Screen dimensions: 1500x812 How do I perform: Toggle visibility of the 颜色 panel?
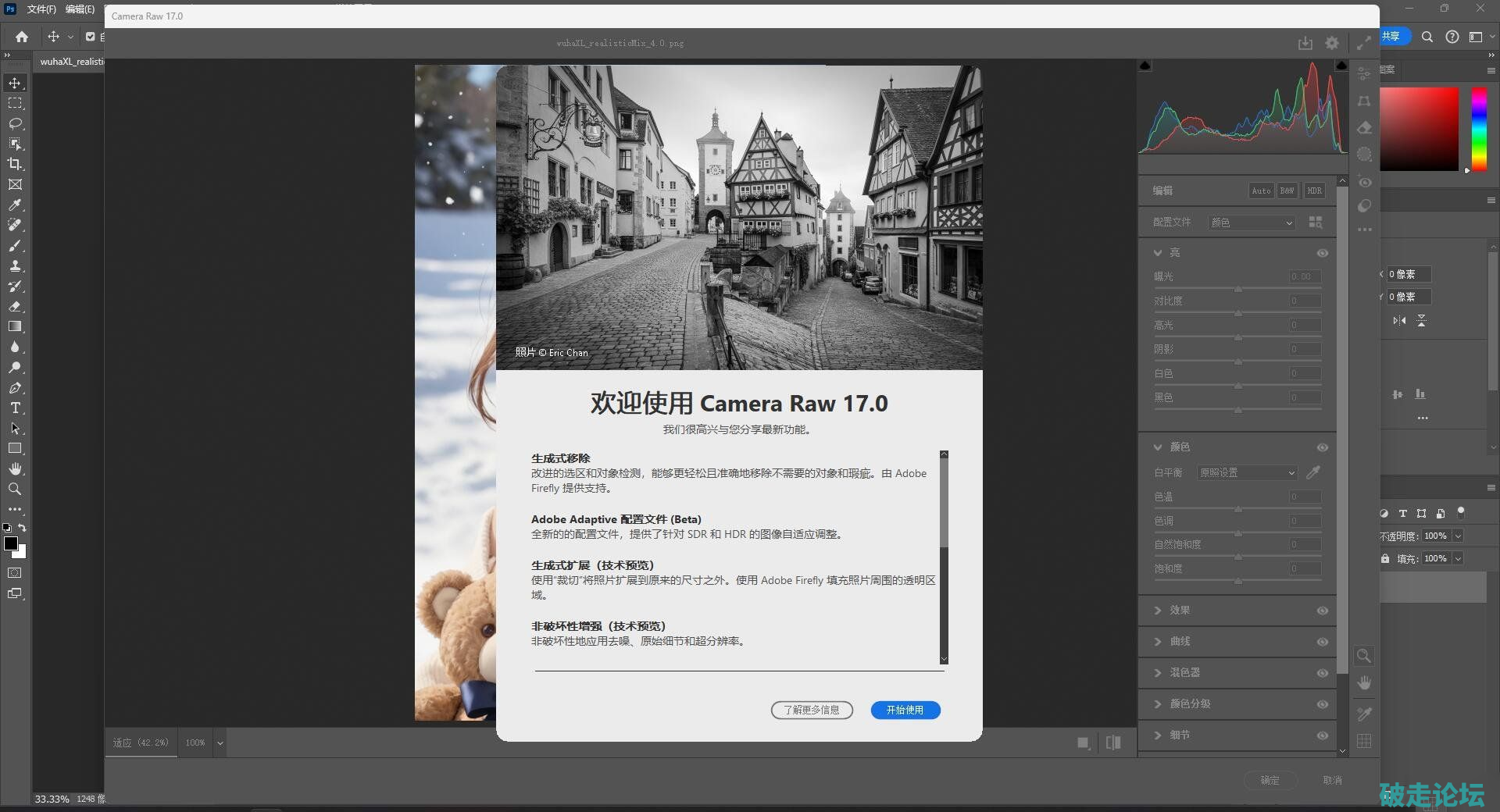tap(1322, 447)
